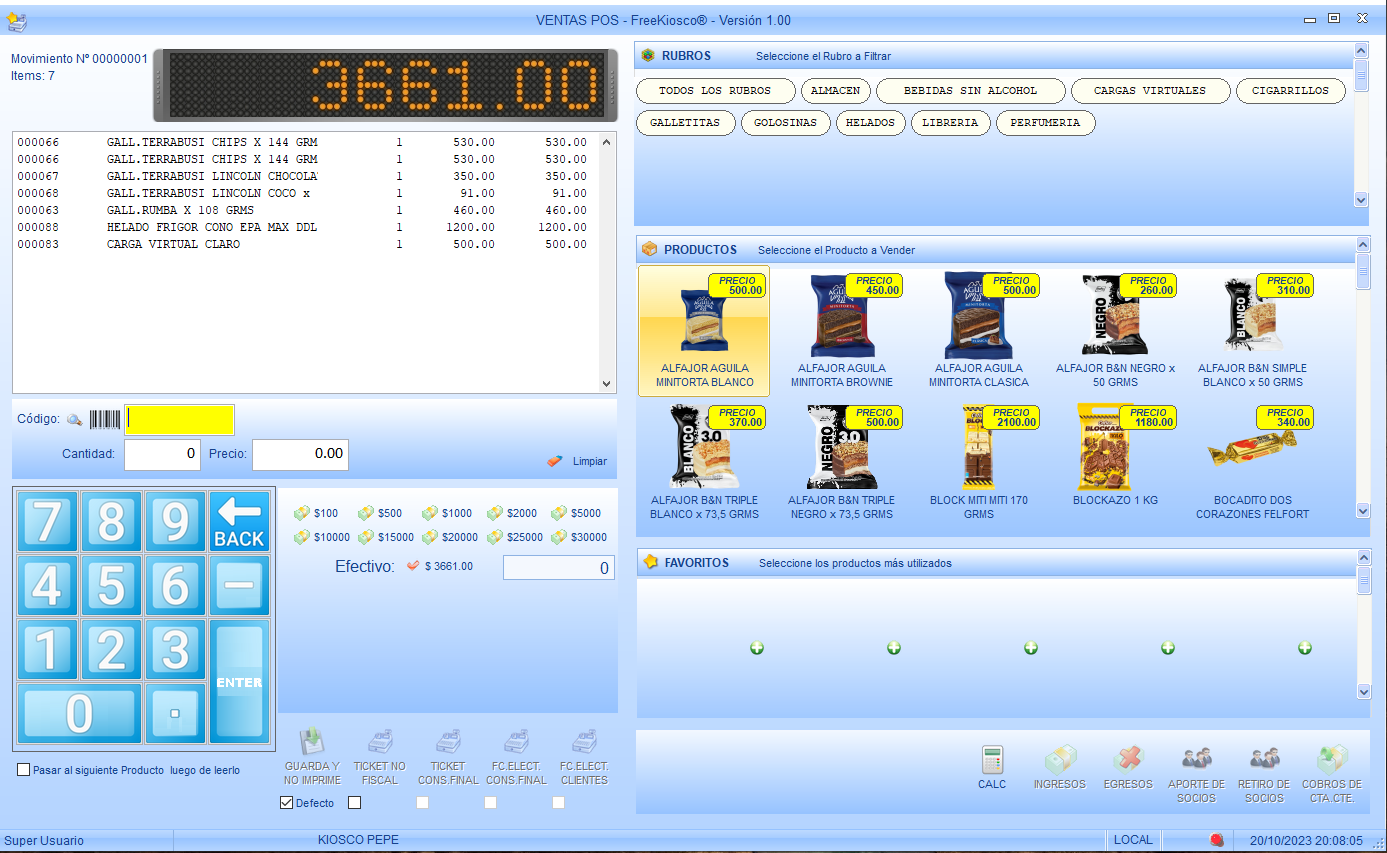
Task: Click the Productos panel scroll-down arrow
Action: [x=1362, y=511]
